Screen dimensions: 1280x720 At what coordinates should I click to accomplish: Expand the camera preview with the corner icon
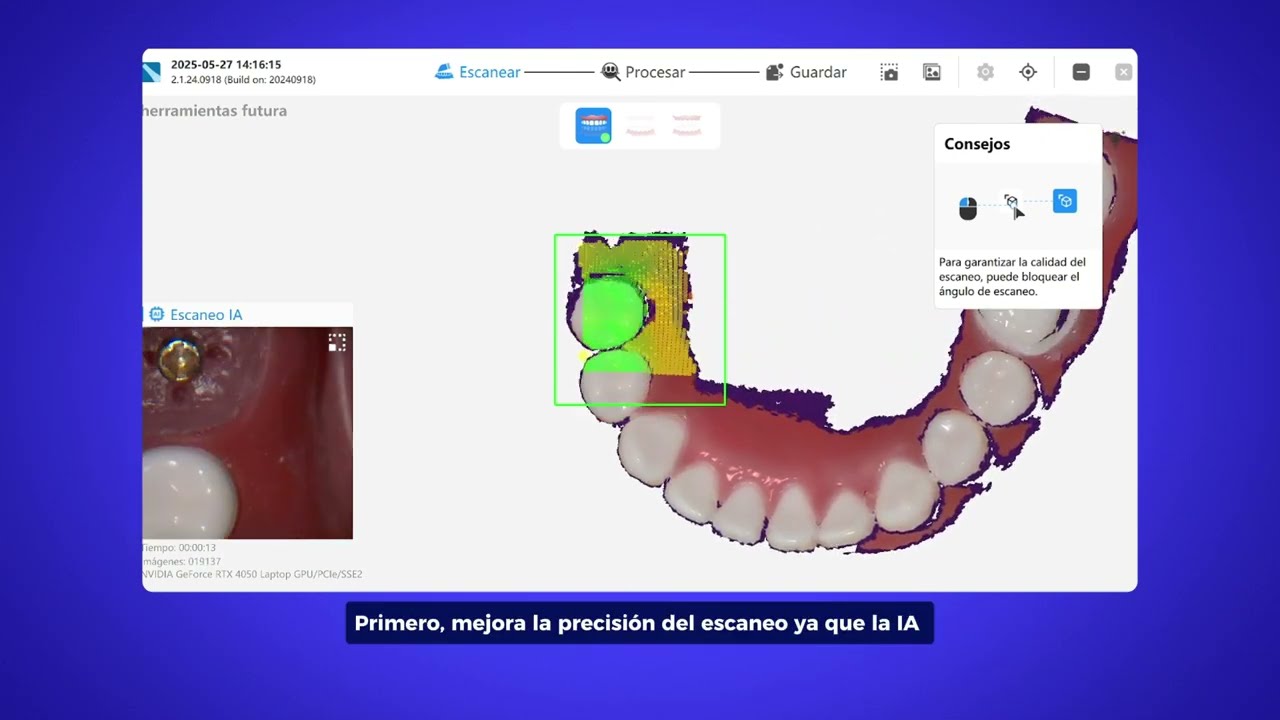[x=337, y=342]
